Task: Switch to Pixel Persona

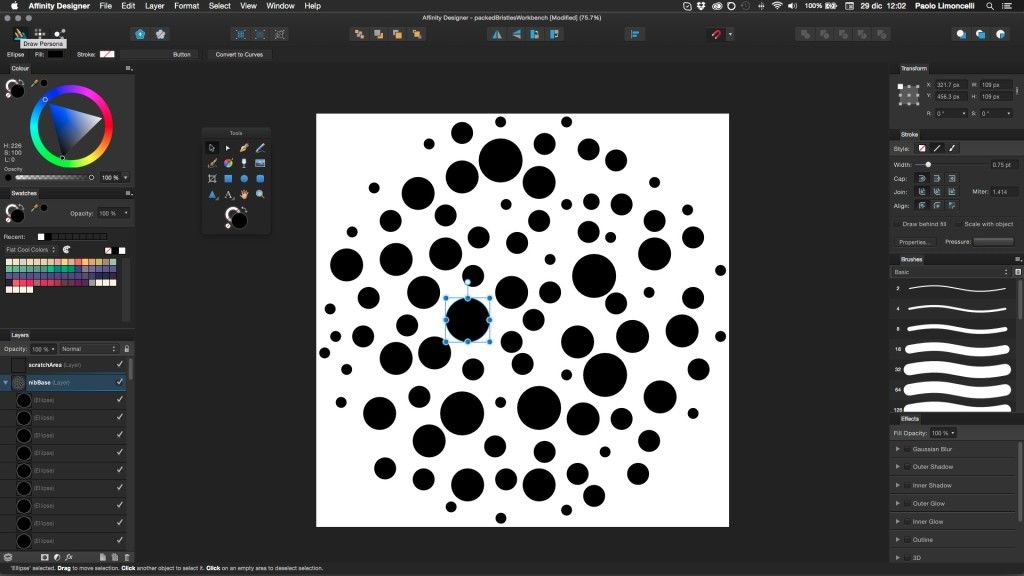Action: 40,34
